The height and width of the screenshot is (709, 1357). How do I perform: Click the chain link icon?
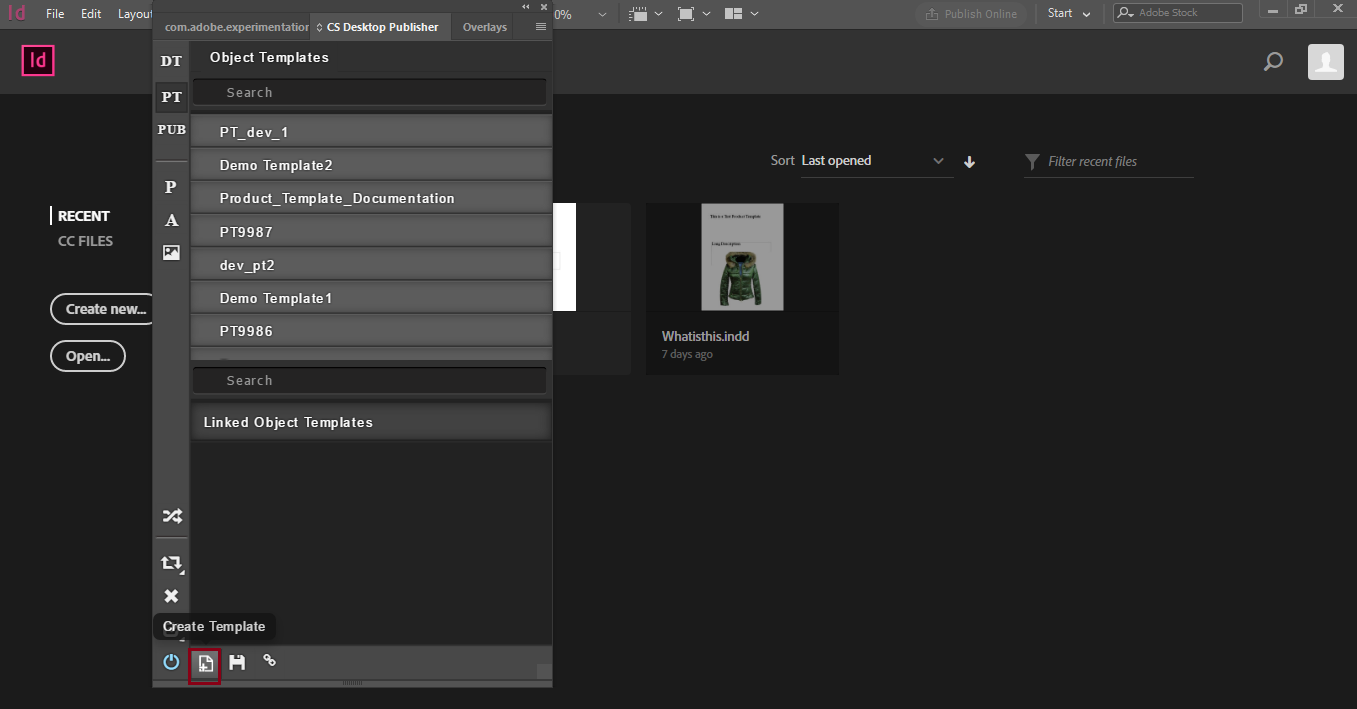(x=269, y=660)
